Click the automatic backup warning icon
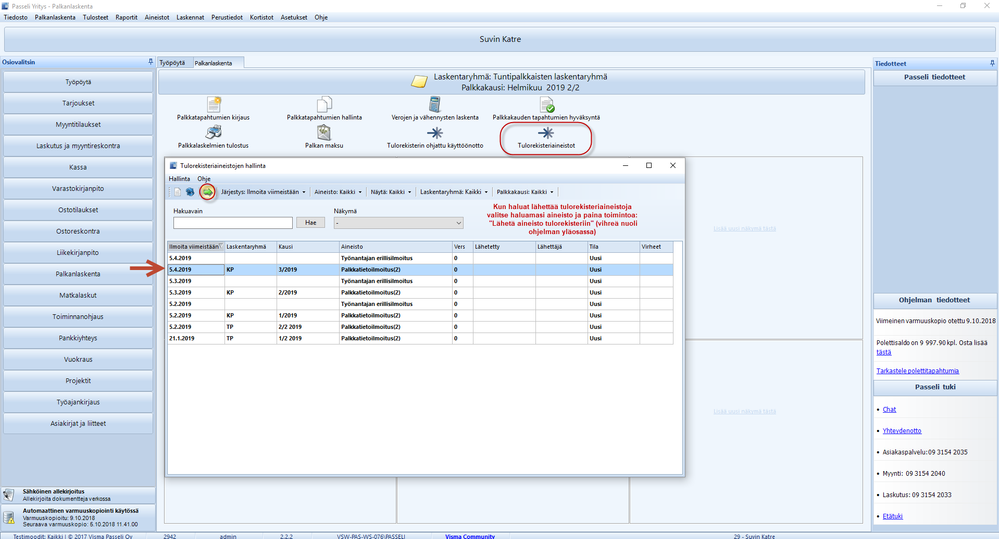Image resolution: width=999 pixels, height=539 pixels. click(9, 517)
